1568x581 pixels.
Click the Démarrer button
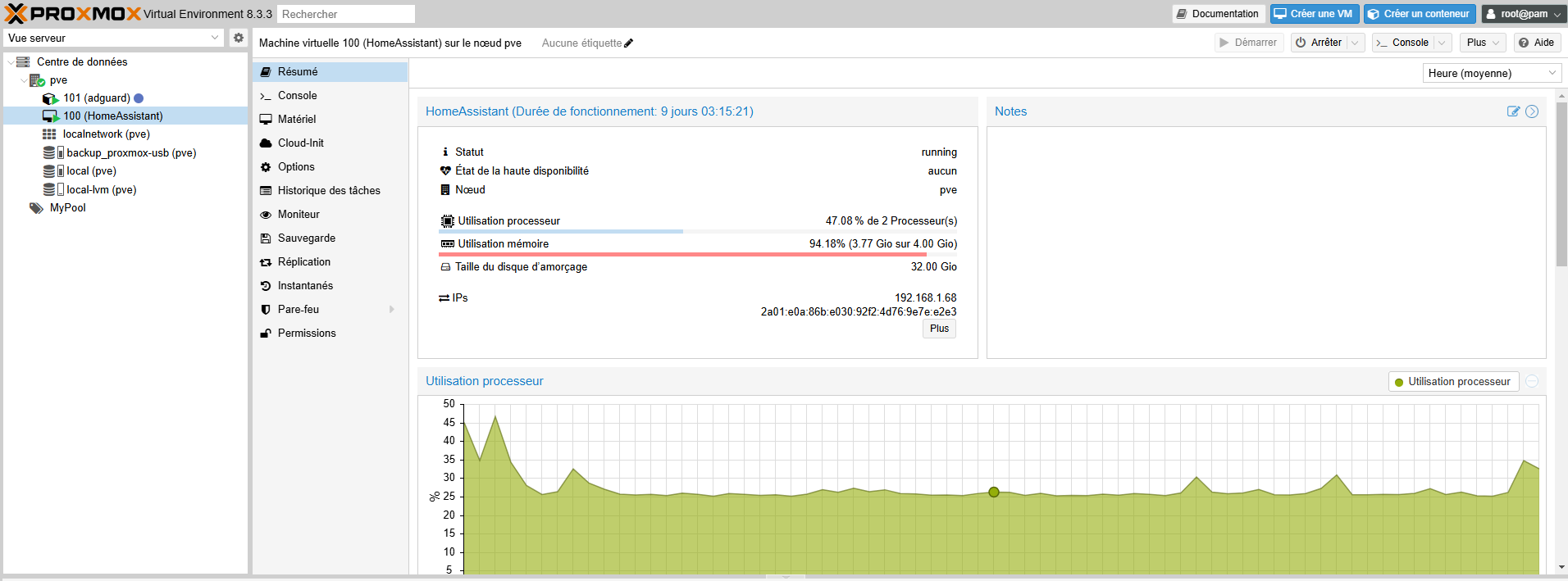(1248, 43)
